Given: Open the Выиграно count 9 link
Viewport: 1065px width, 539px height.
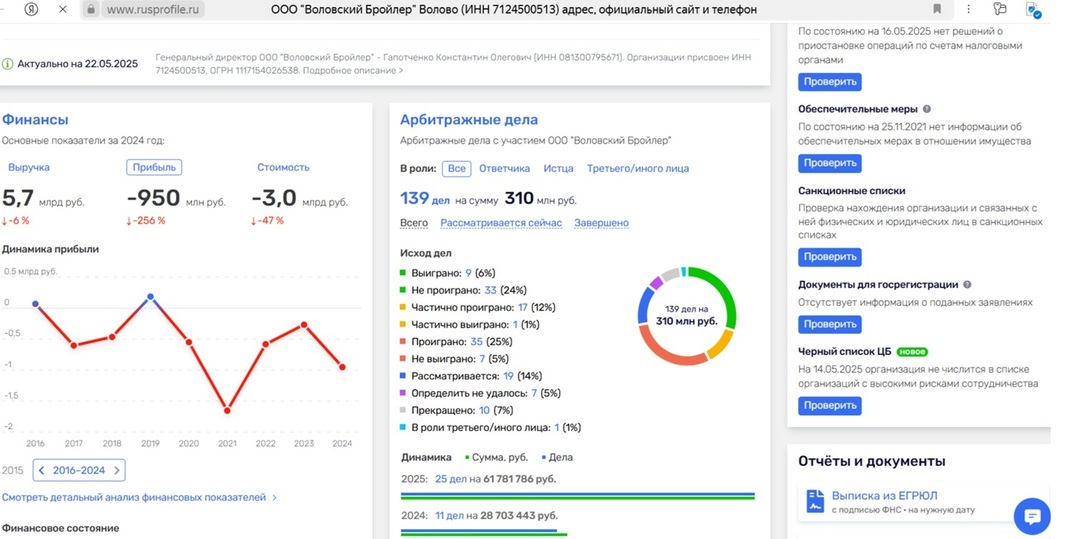Looking at the screenshot, I should pos(468,273).
